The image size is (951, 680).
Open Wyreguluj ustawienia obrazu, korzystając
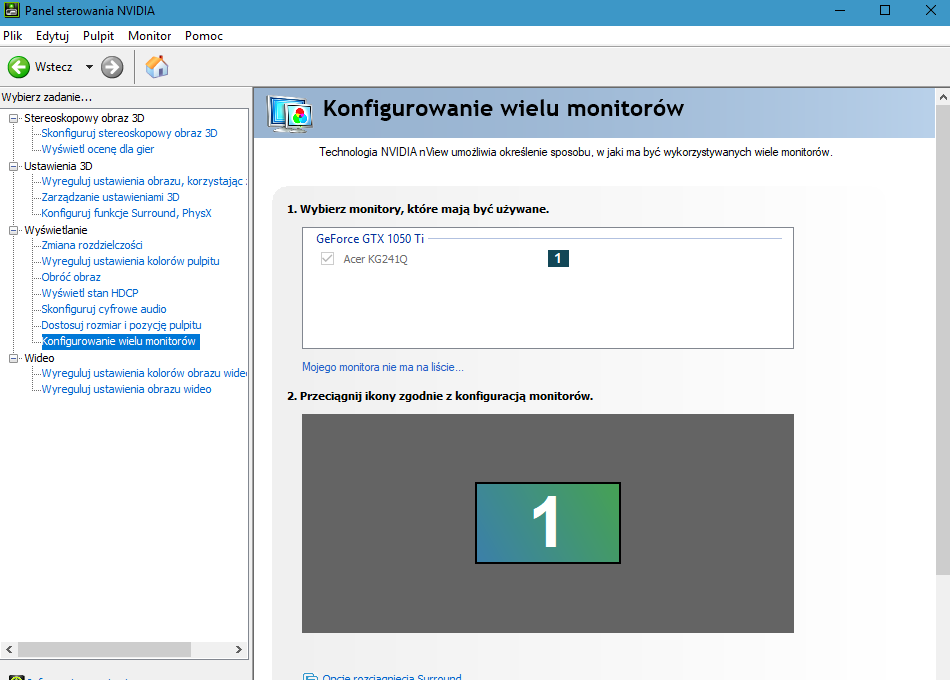tap(144, 181)
